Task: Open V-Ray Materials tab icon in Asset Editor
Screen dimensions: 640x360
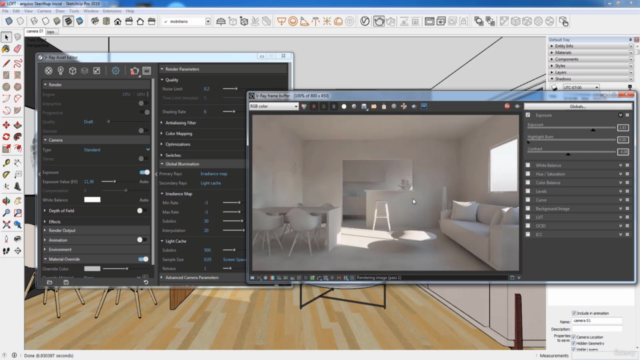Action: tap(49, 71)
